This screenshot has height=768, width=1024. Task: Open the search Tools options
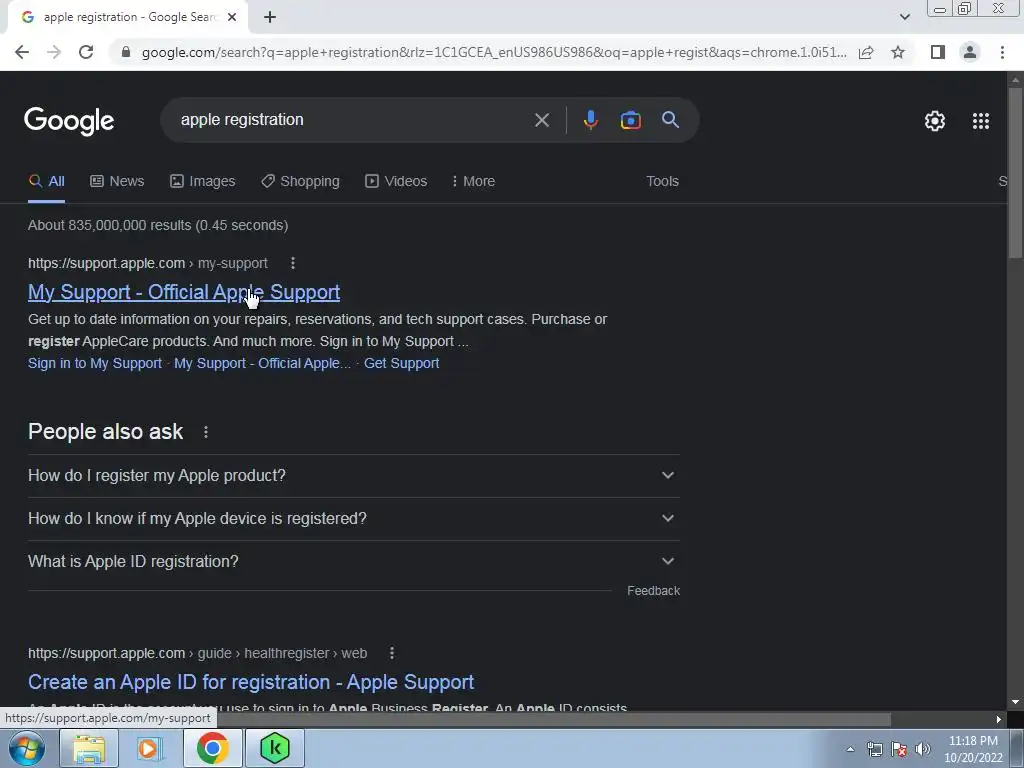pyautogui.click(x=662, y=181)
